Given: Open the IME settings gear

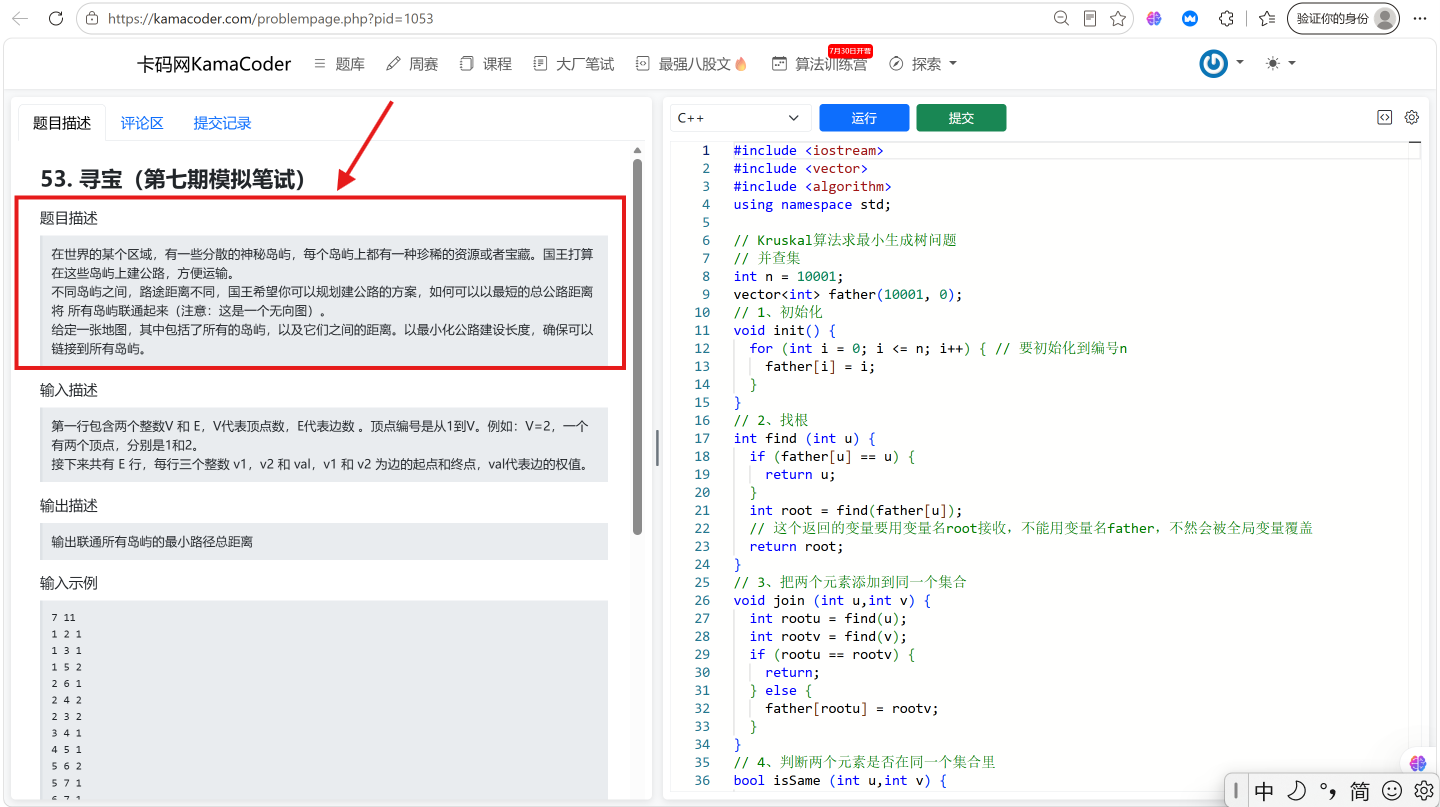Looking at the screenshot, I should point(1423,791).
